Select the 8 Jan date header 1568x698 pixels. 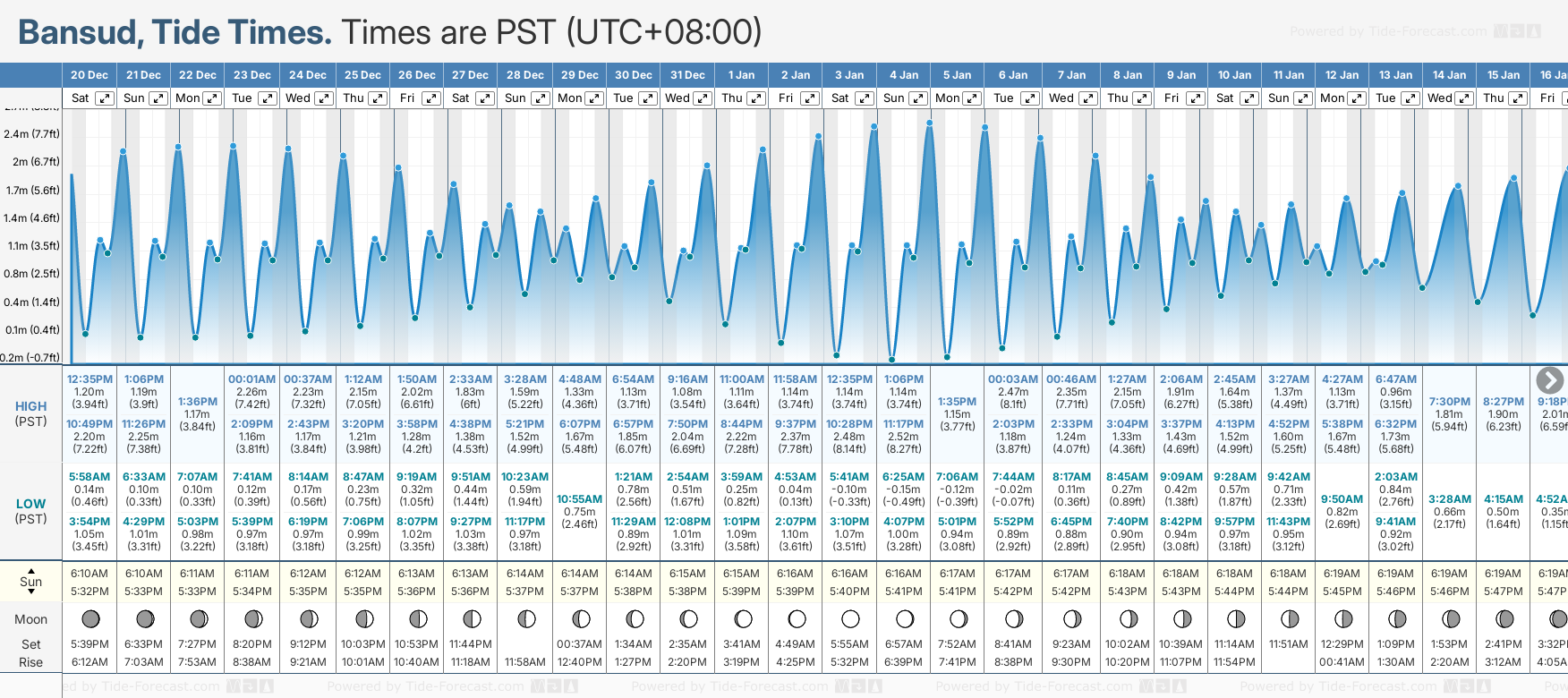[1128, 75]
